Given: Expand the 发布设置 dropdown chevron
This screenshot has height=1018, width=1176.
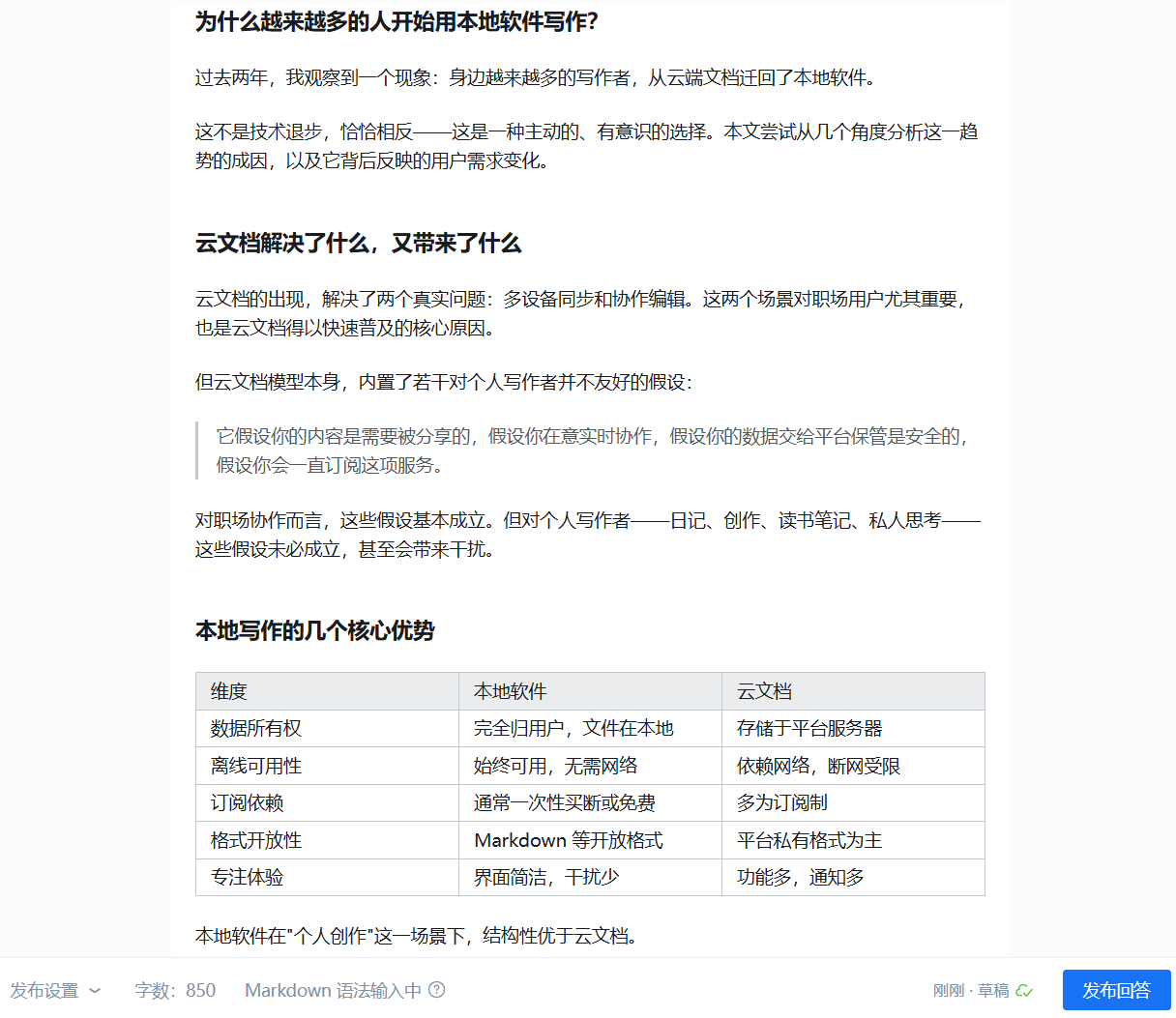Looking at the screenshot, I should pyautogui.click(x=95, y=990).
